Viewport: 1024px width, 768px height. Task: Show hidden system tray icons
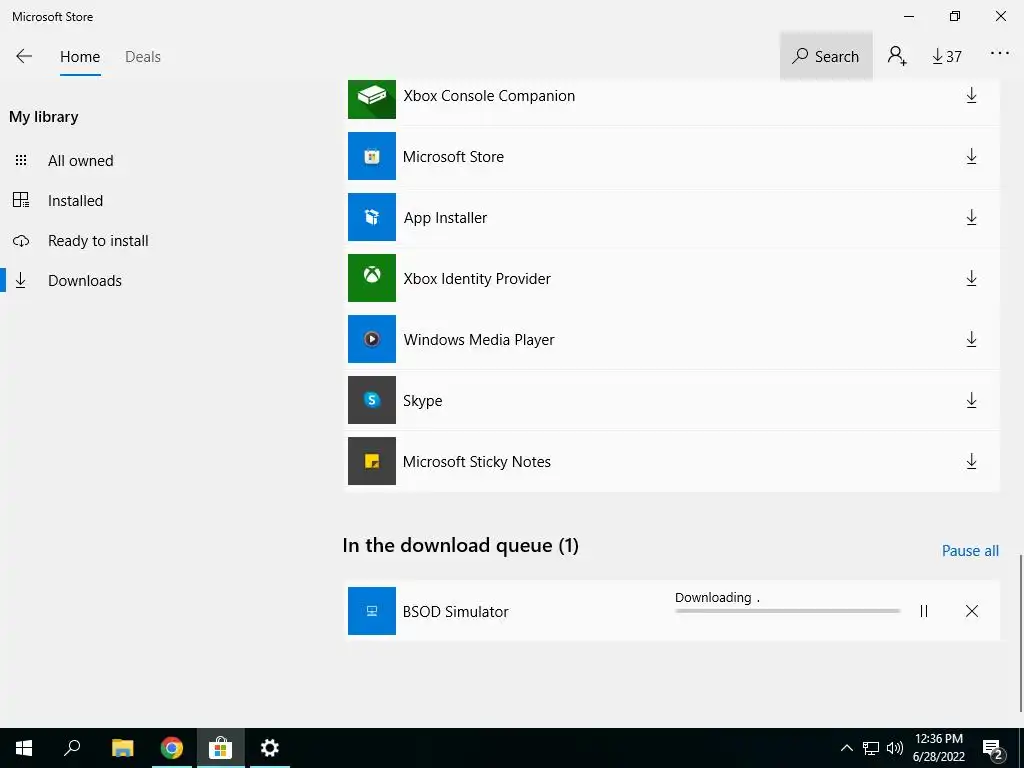pyautogui.click(x=846, y=748)
